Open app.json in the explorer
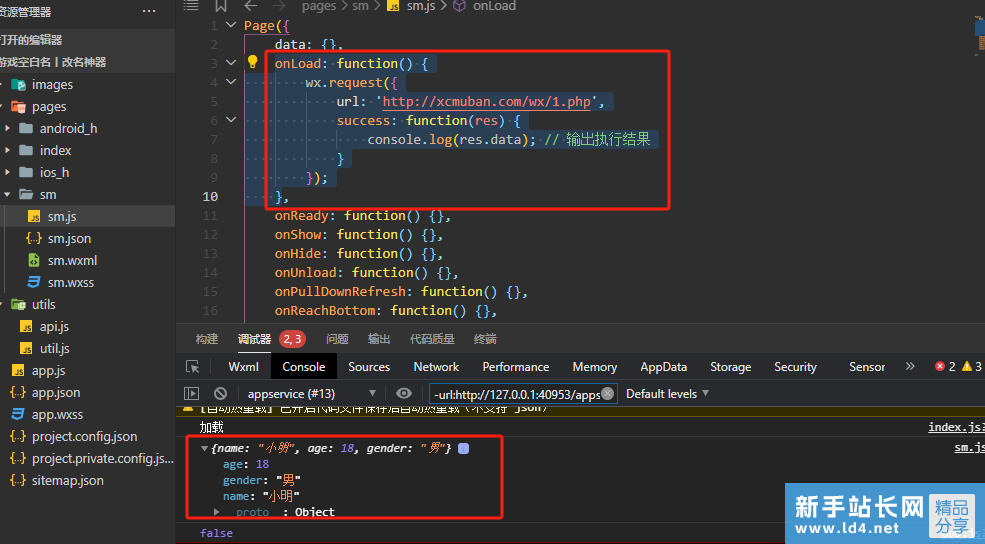Screen dimensions: 985x544 87,392
